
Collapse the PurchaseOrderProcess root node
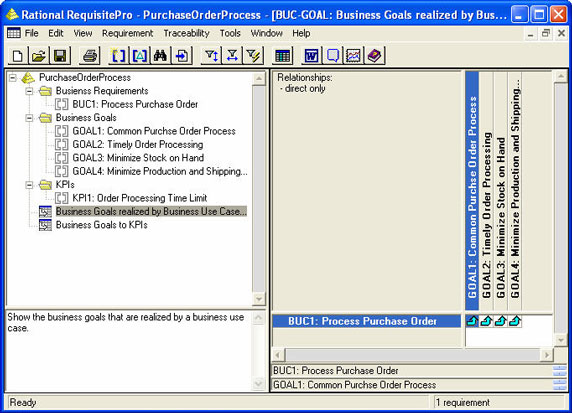13,78
